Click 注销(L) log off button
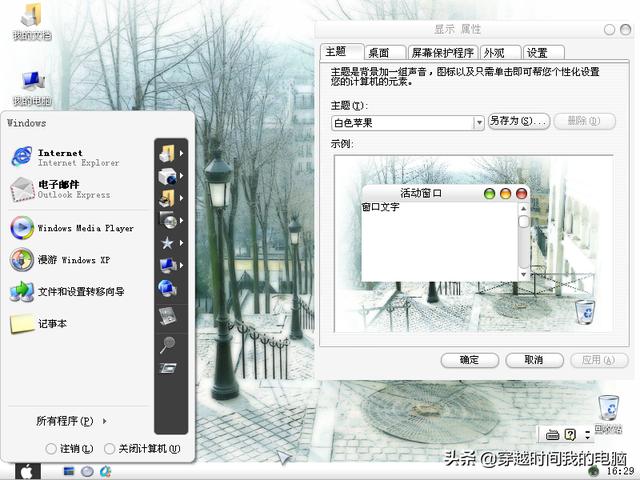Viewport: 640px width, 480px height. pos(69,449)
